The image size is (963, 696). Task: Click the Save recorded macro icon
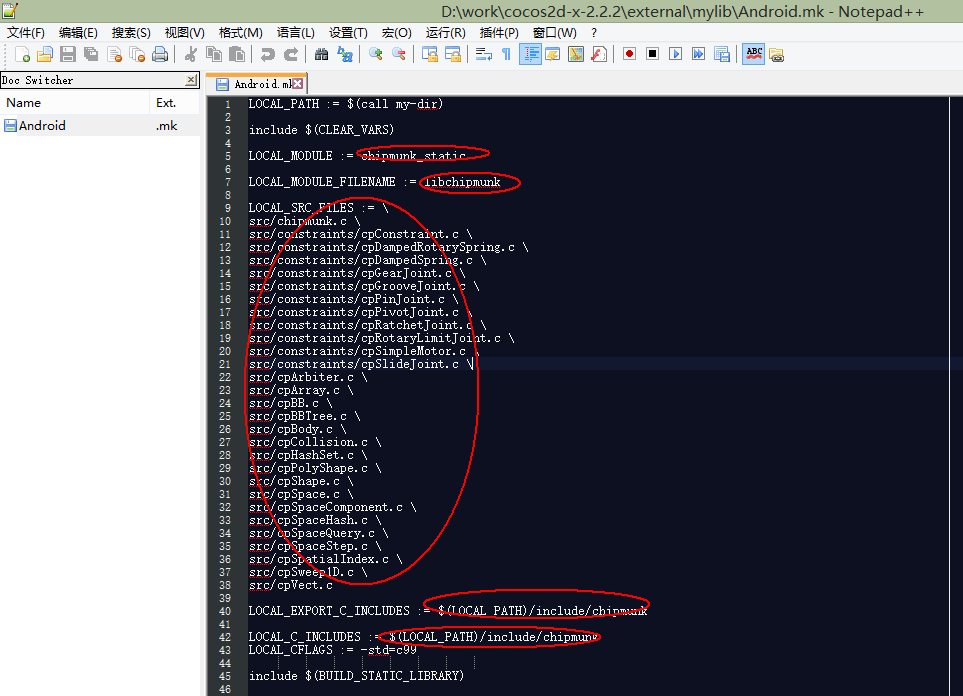[x=722, y=55]
